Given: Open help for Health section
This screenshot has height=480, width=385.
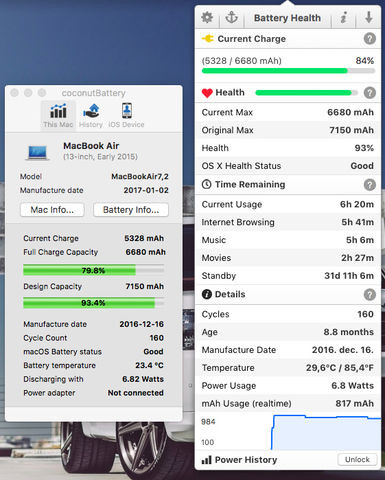Looking at the screenshot, I should pyautogui.click(x=369, y=93).
